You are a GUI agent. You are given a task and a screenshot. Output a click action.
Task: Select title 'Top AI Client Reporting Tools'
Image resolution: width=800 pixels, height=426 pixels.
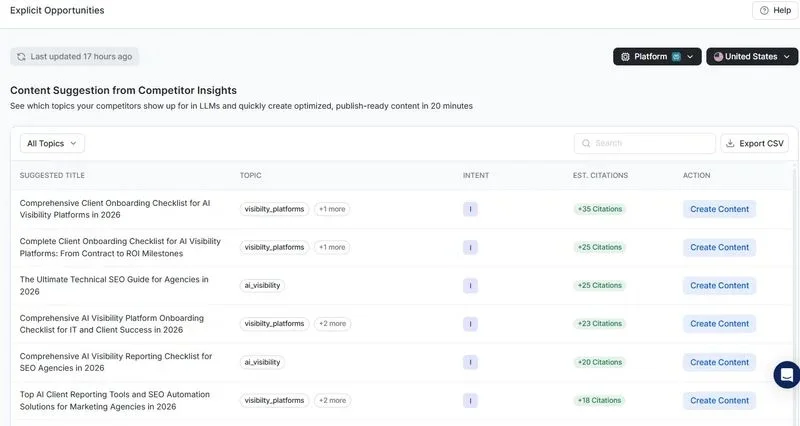point(115,400)
